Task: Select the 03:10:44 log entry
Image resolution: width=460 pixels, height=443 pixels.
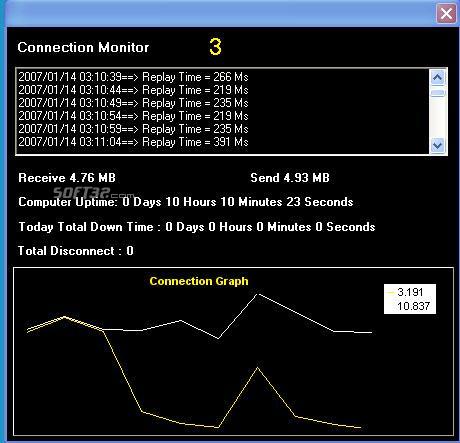Action: [133, 90]
